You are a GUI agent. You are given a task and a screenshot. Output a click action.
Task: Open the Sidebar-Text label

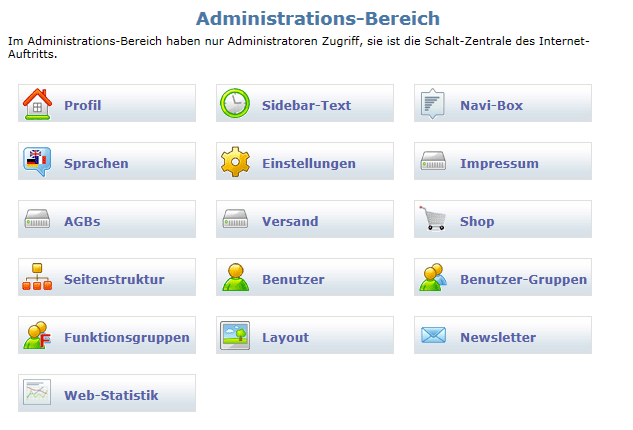306,105
